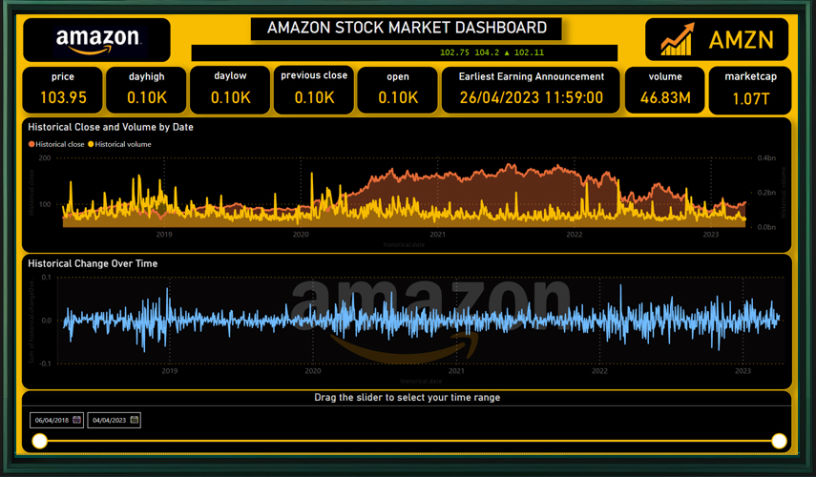Click the AMZN ticker label
Image resolution: width=816 pixels, height=477 pixels.
tap(742, 40)
